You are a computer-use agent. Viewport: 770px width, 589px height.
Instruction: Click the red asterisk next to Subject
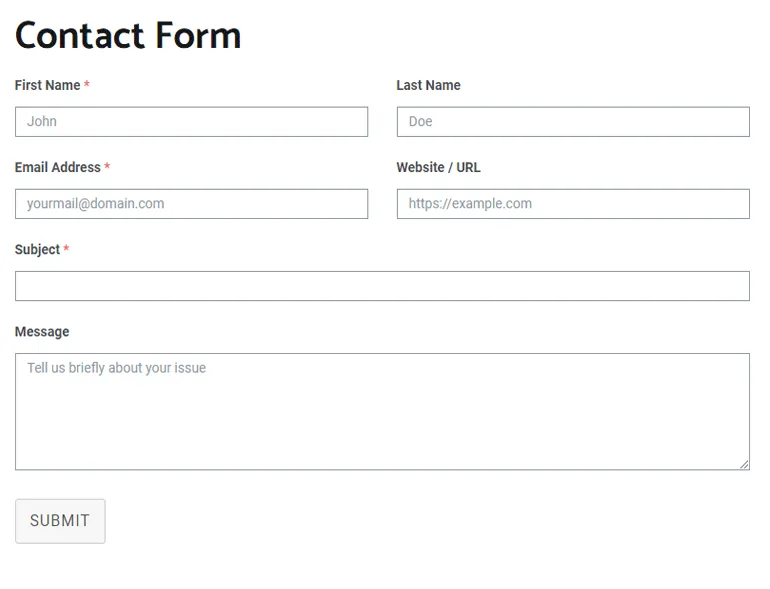coord(66,250)
